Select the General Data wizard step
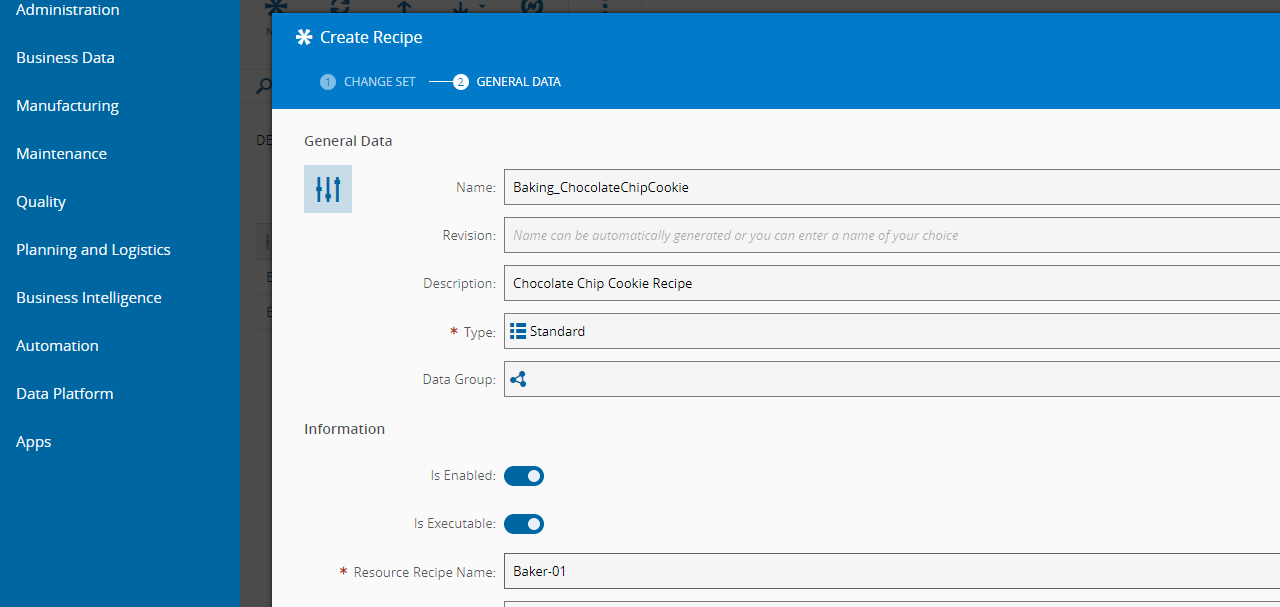 [518, 82]
